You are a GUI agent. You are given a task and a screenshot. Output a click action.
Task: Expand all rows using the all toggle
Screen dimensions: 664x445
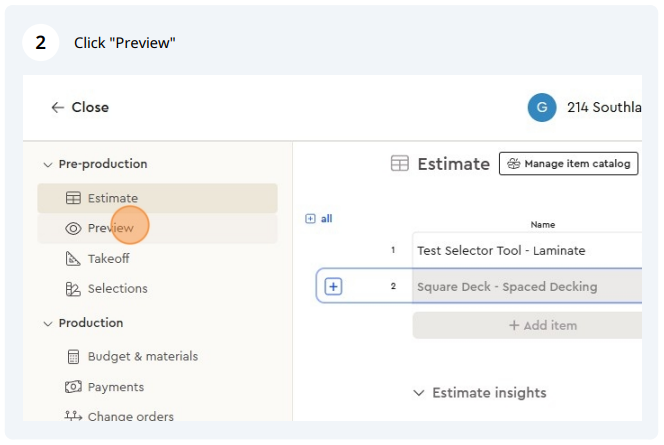click(x=319, y=218)
